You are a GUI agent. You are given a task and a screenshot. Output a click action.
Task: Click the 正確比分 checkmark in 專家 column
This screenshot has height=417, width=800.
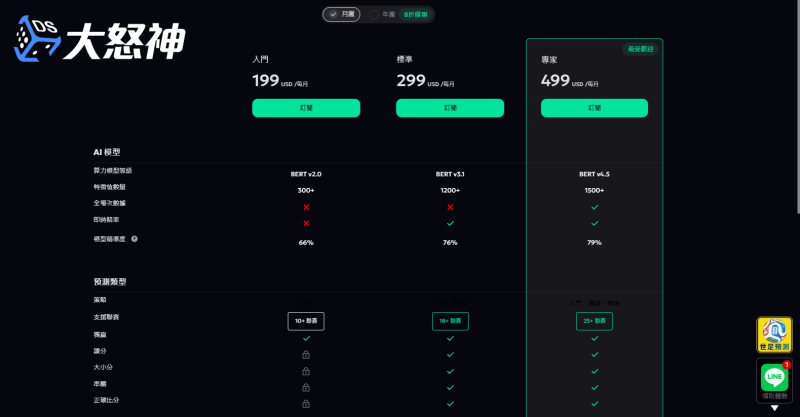point(594,404)
